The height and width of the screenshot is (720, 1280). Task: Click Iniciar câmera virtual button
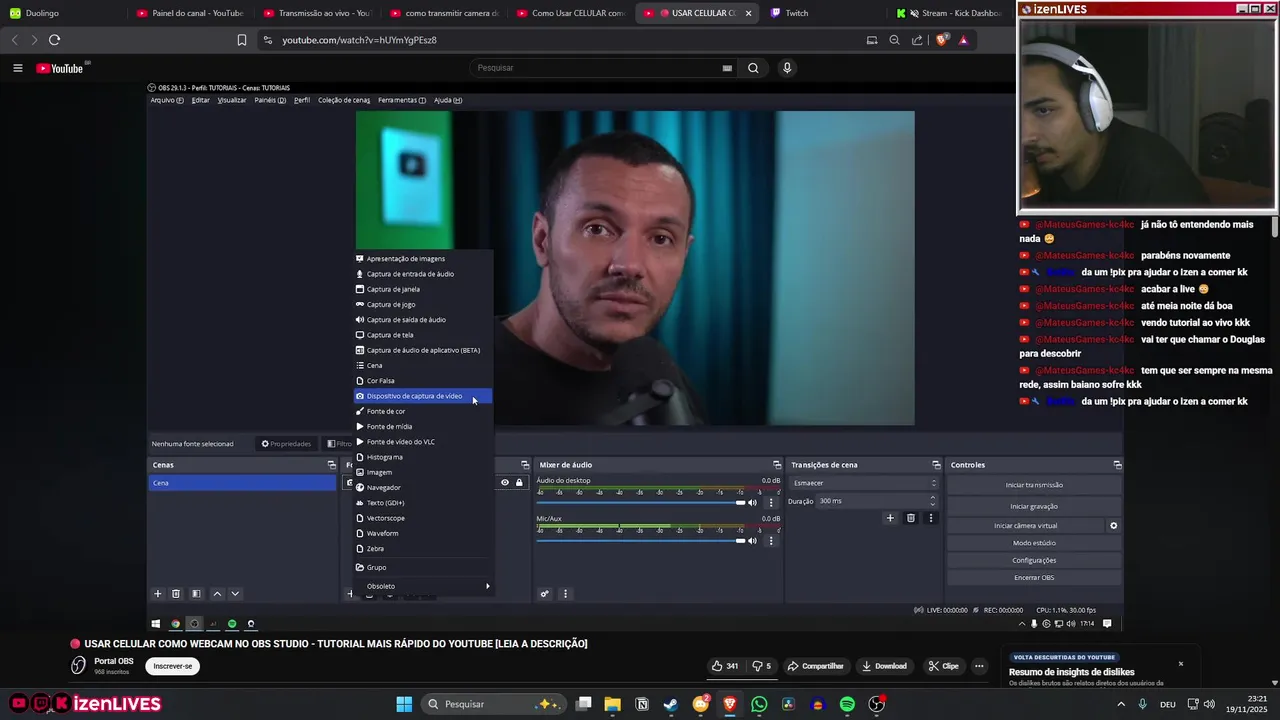(x=1025, y=526)
